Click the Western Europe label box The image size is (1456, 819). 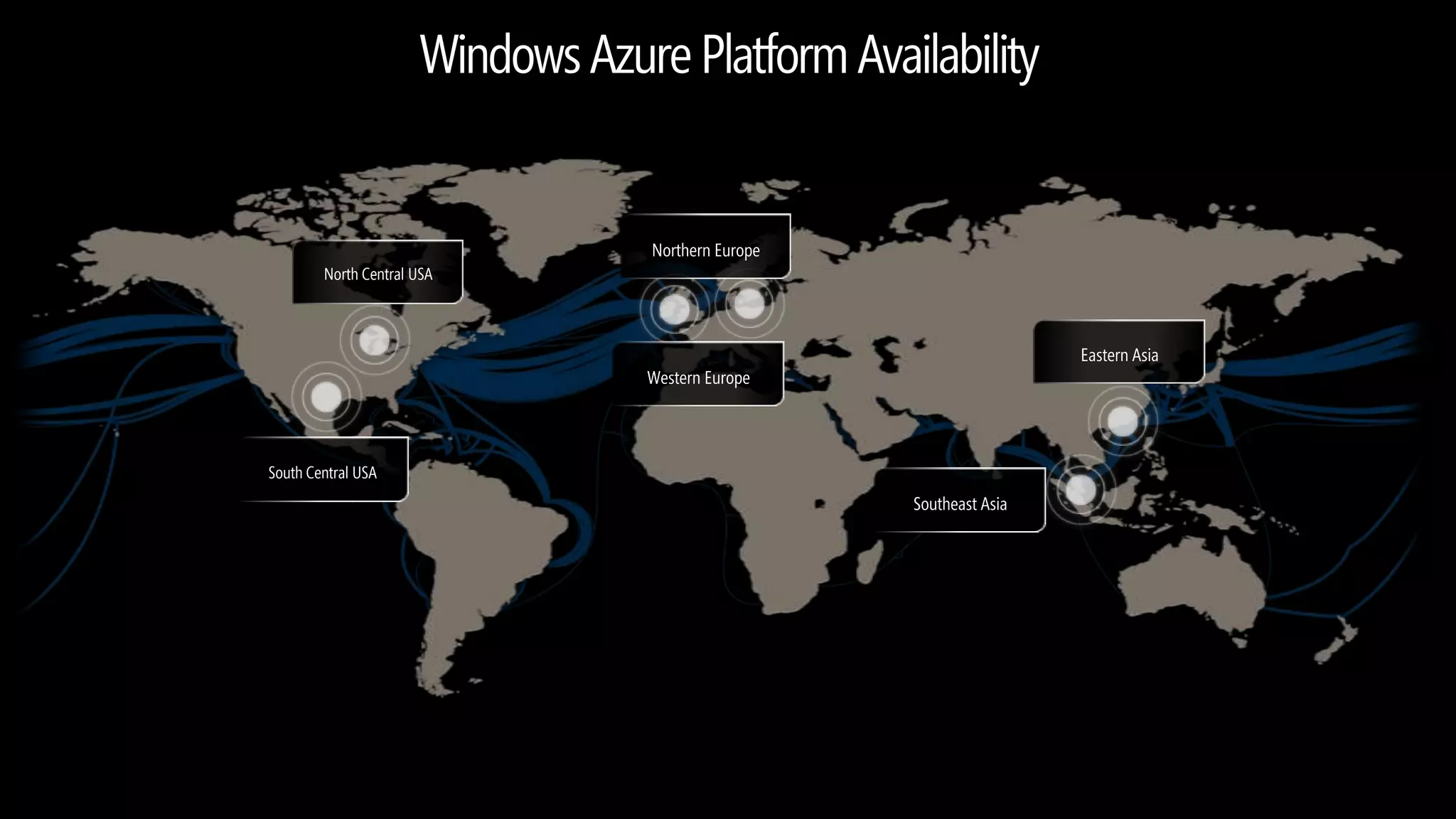698,375
